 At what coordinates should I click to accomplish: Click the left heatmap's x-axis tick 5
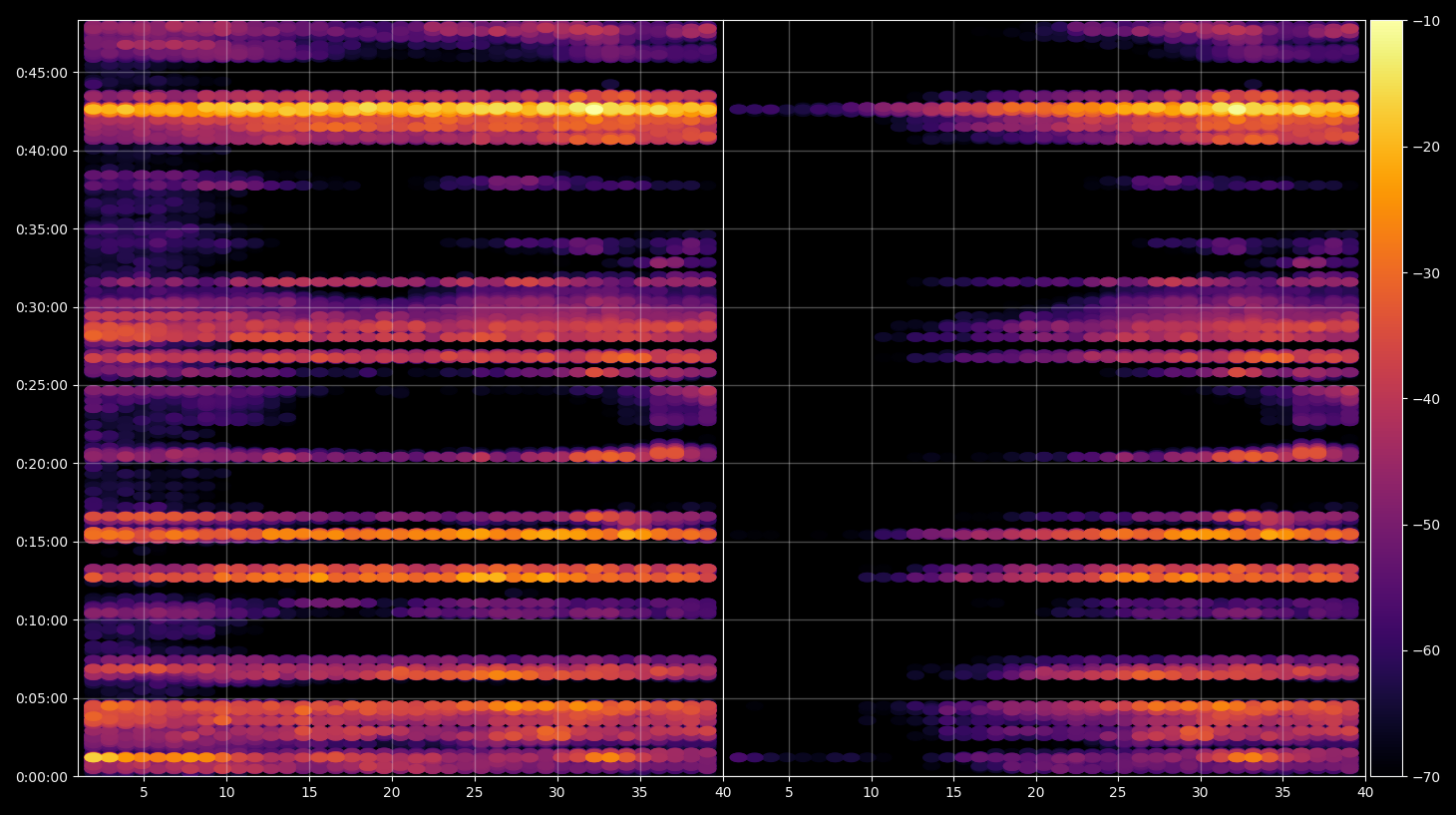pyautogui.click(x=144, y=793)
